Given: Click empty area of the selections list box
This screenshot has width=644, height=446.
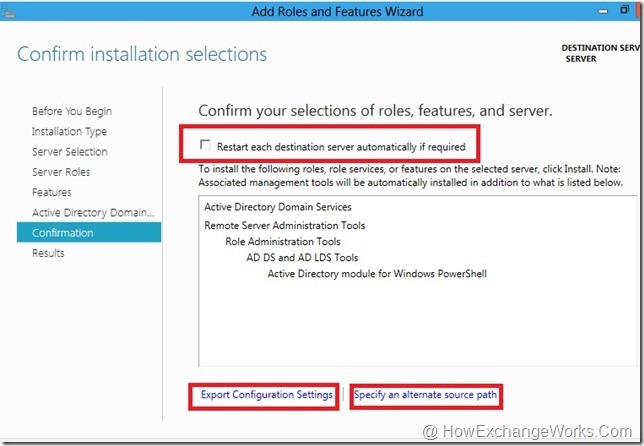Looking at the screenshot, I should coord(410,330).
